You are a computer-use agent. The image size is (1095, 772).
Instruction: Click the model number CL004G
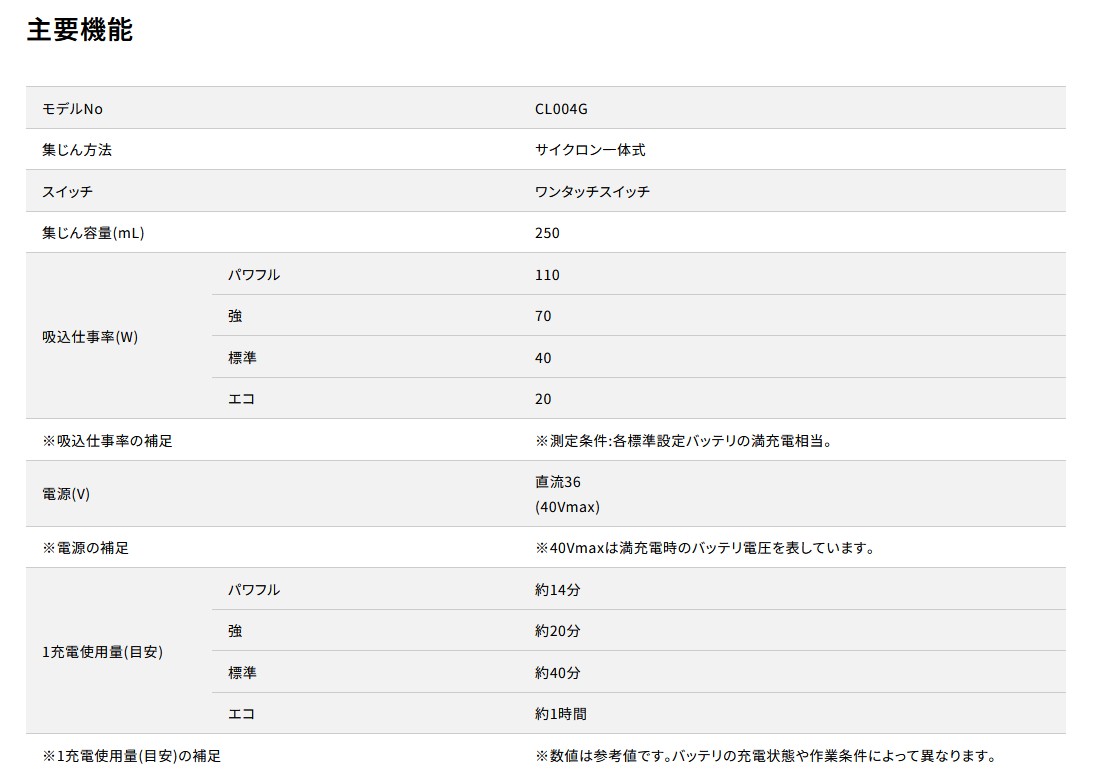click(561, 109)
